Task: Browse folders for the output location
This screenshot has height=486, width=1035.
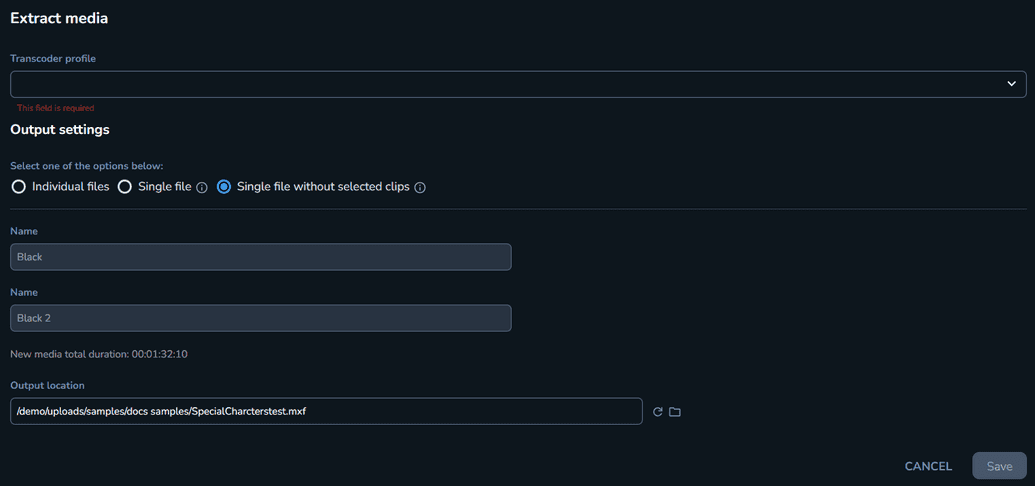Action: pos(675,412)
